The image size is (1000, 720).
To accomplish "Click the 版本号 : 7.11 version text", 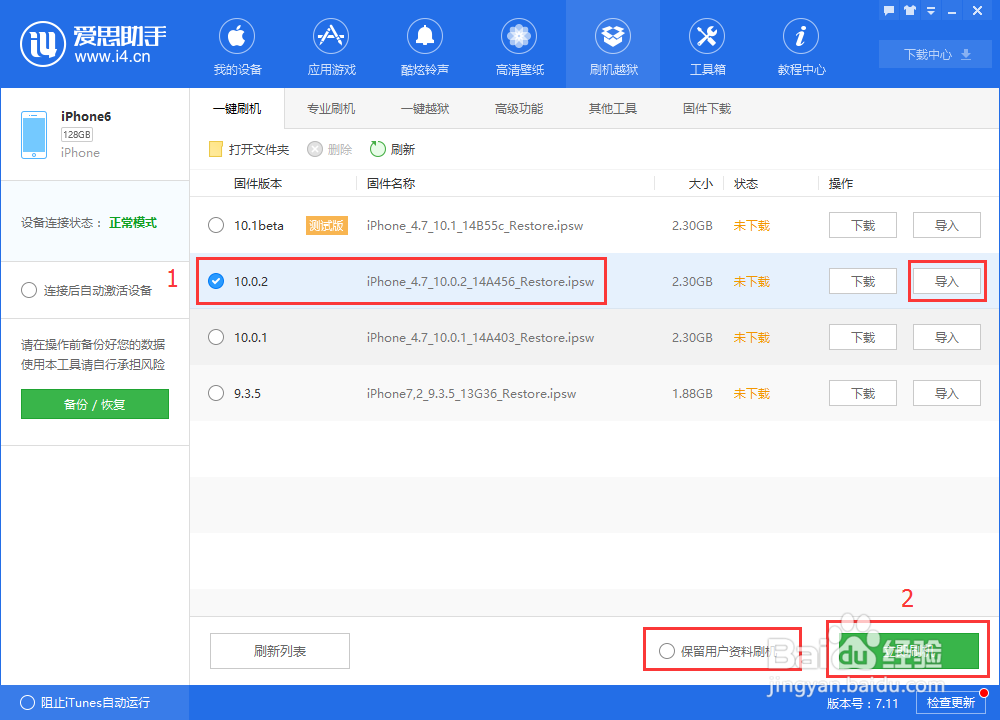I will pyautogui.click(x=862, y=703).
